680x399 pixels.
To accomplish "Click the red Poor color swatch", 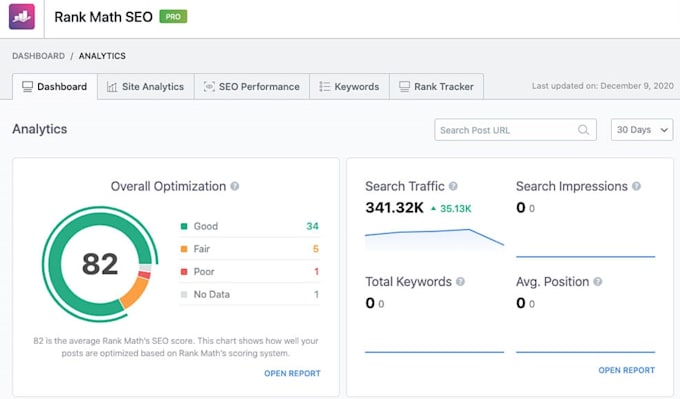I will 184,271.
